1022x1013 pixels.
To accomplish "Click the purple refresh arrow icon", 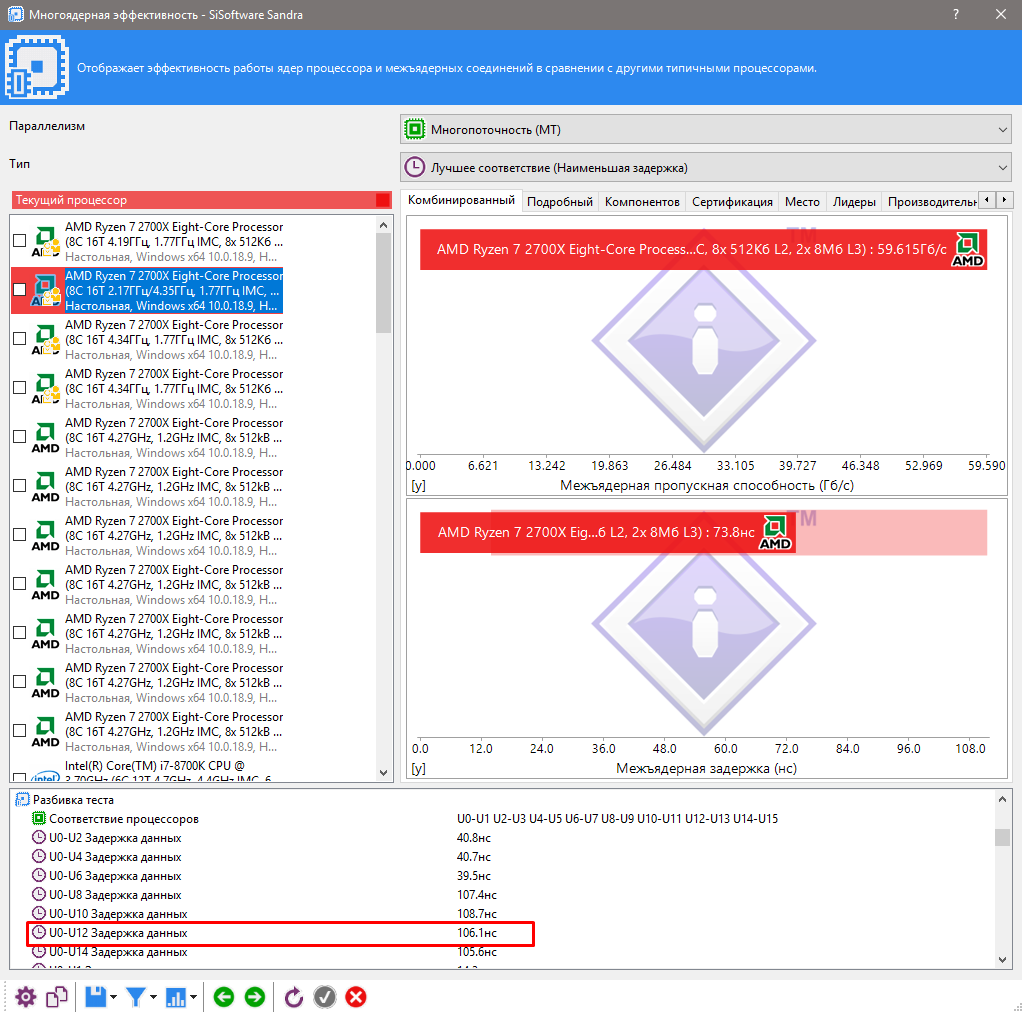I will point(294,997).
